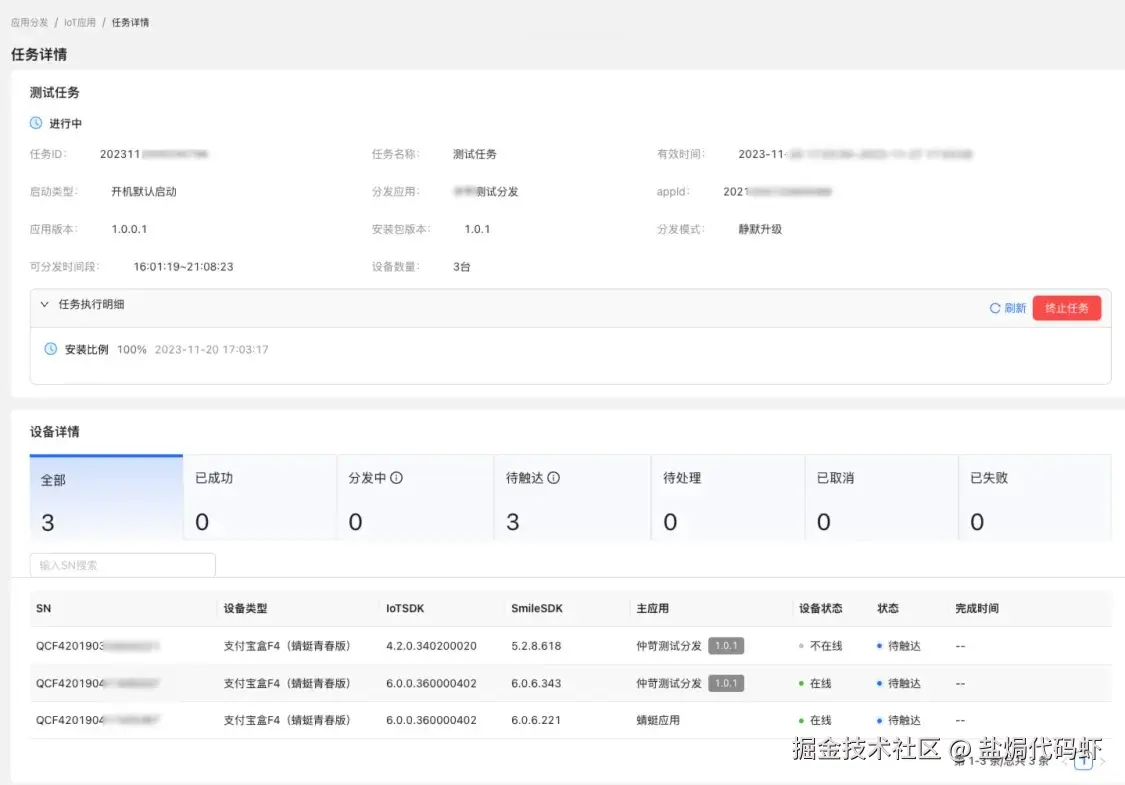The width and height of the screenshot is (1125, 785).
Task: Click the 完成时间 column header
Action: pyautogui.click(x=977, y=608)
